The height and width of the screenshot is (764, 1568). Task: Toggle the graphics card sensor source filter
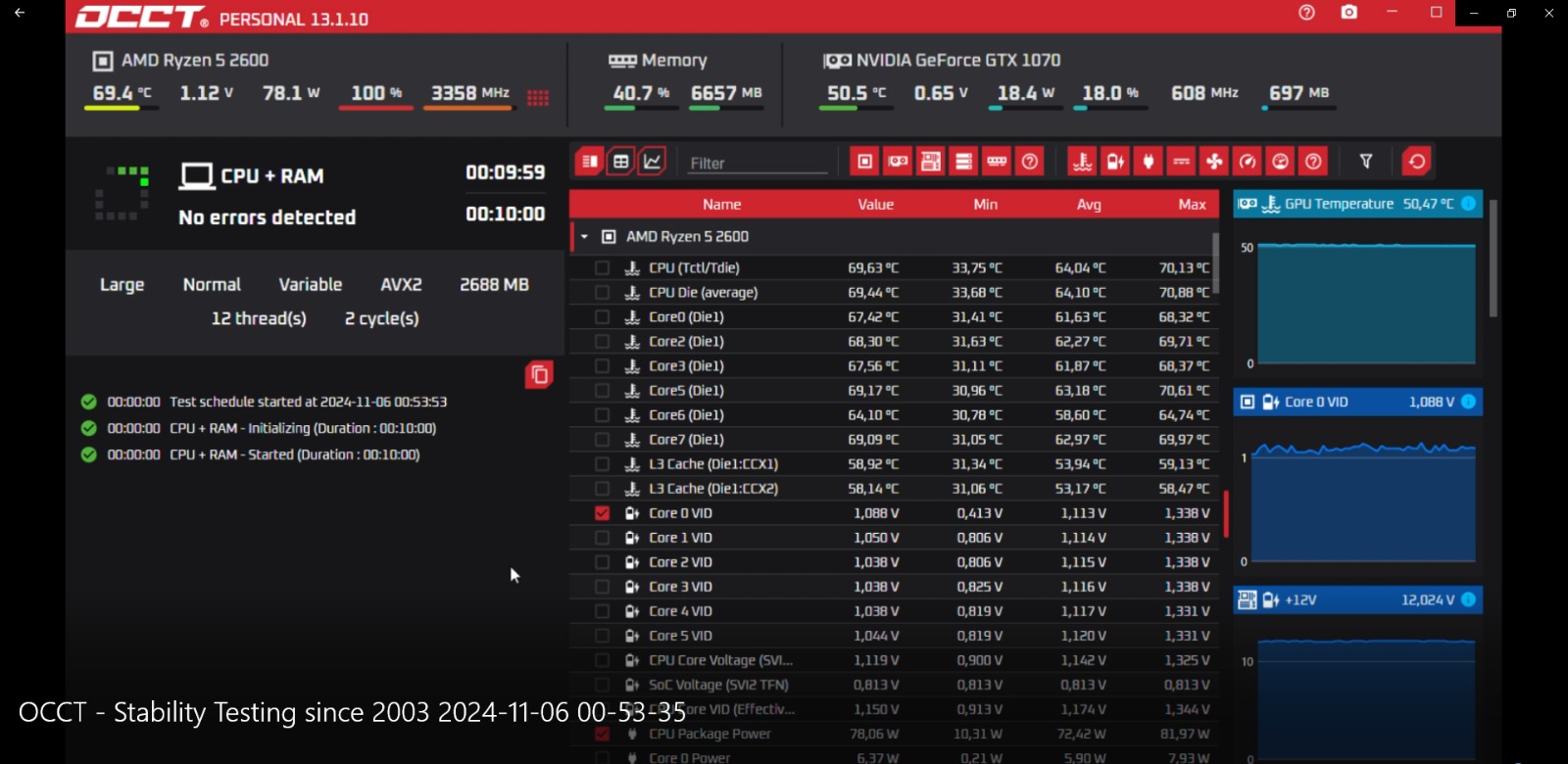click(x=898, y=162)
